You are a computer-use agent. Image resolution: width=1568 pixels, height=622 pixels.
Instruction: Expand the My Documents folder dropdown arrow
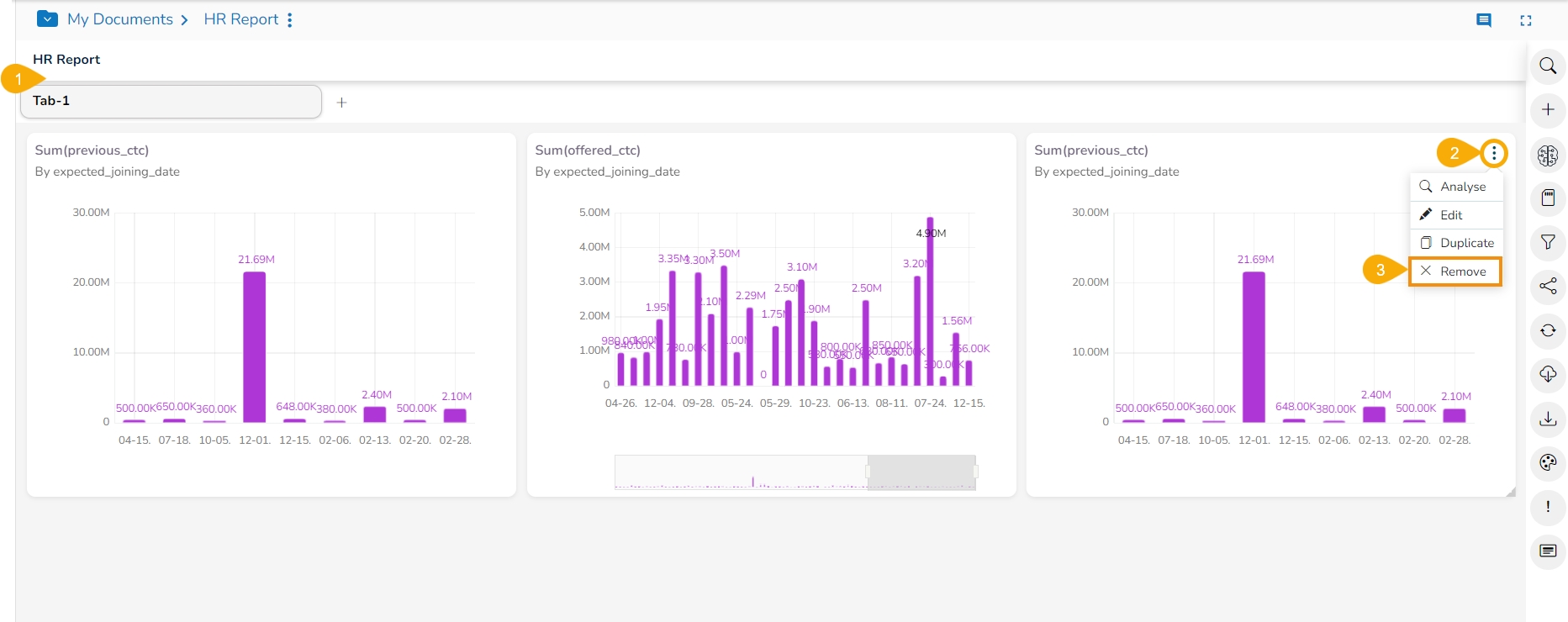tap(48, 19)
